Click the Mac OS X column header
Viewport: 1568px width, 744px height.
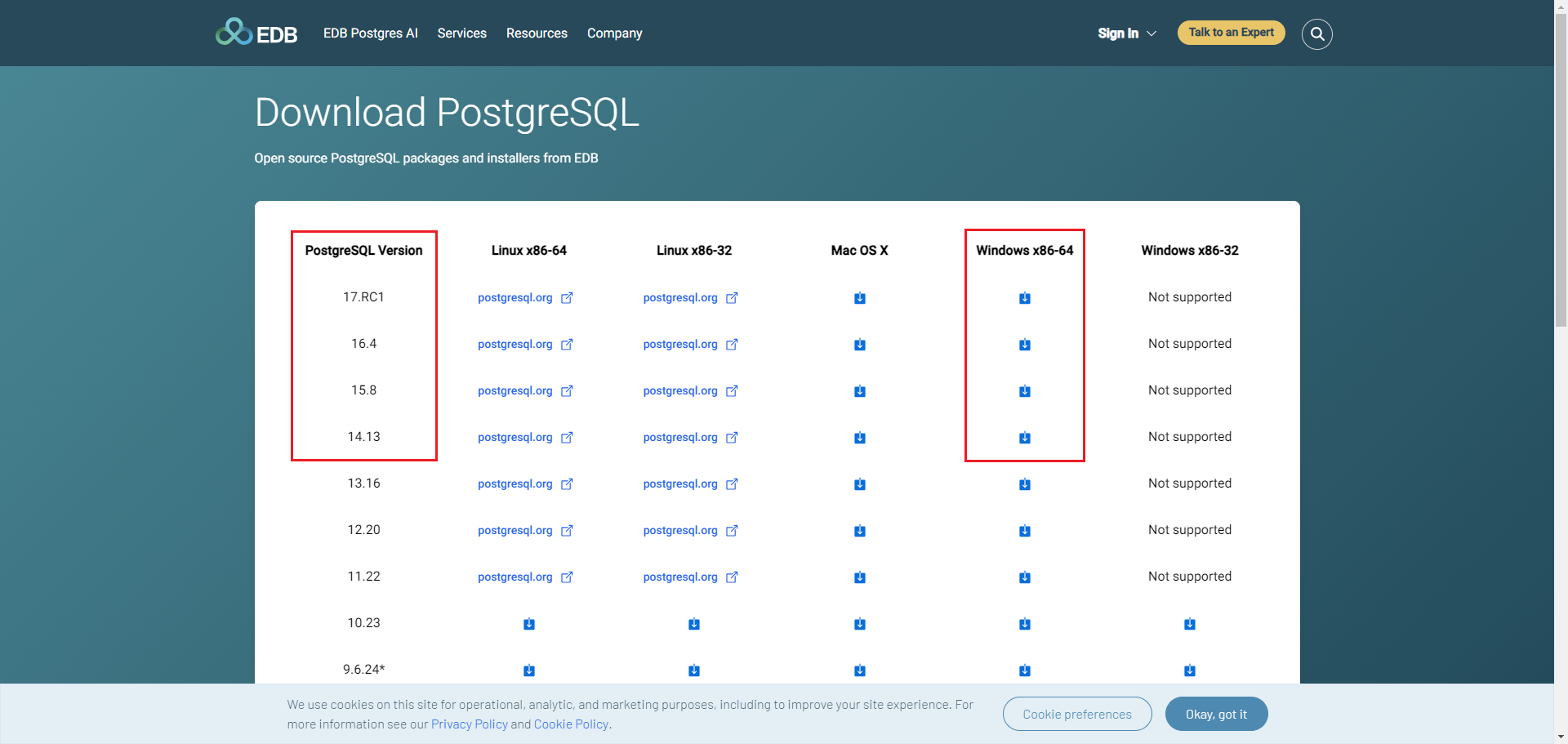pyautogui.click(x=860, y=251)
